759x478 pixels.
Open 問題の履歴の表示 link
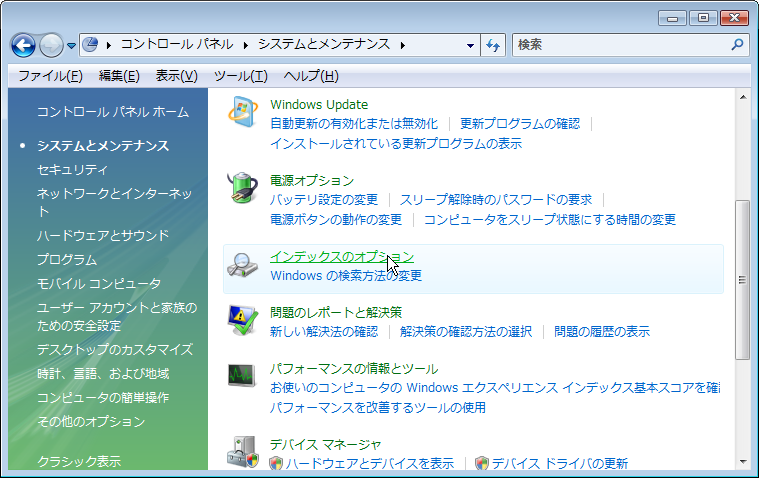click(x=602, y=332)
